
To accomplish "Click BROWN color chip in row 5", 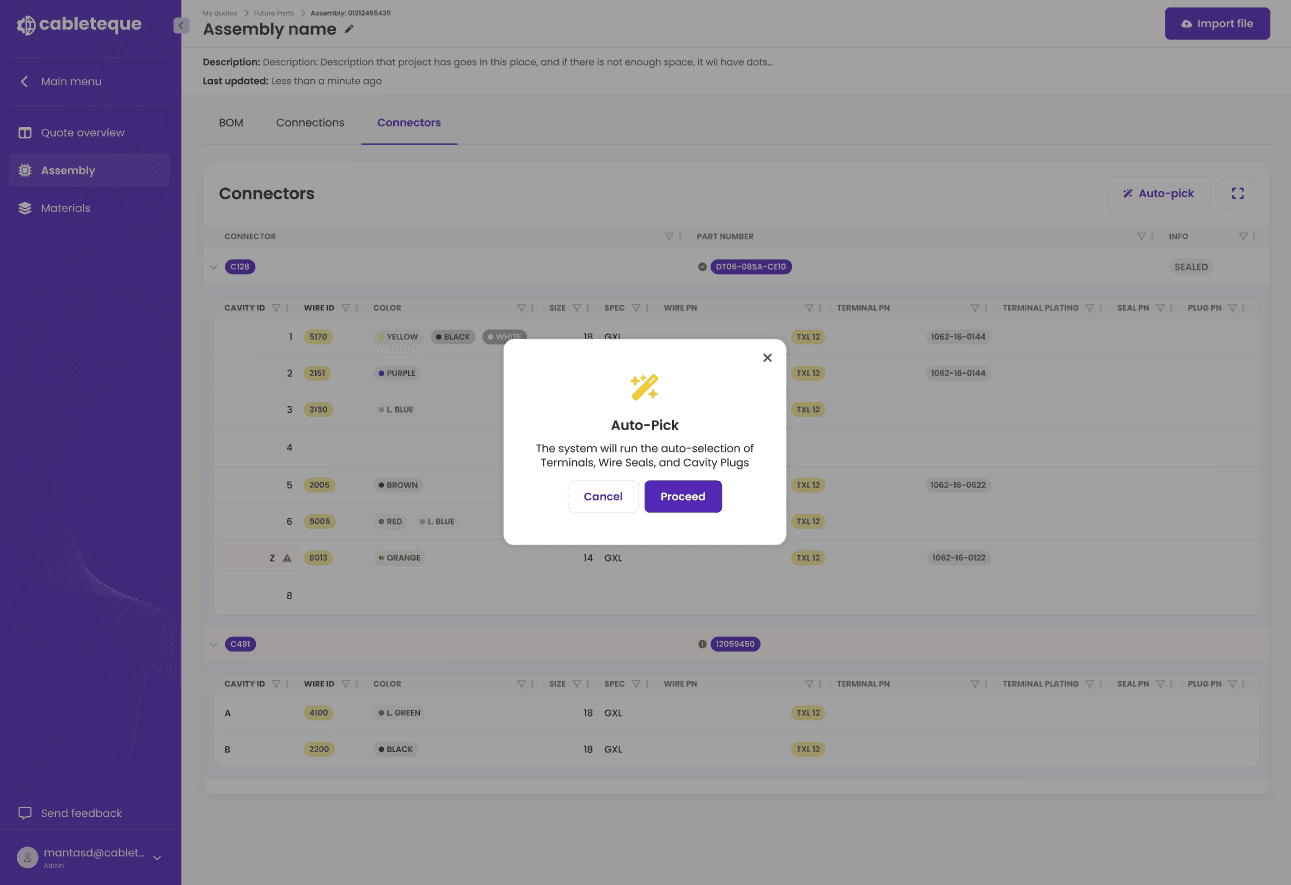I will coord(398,485).
